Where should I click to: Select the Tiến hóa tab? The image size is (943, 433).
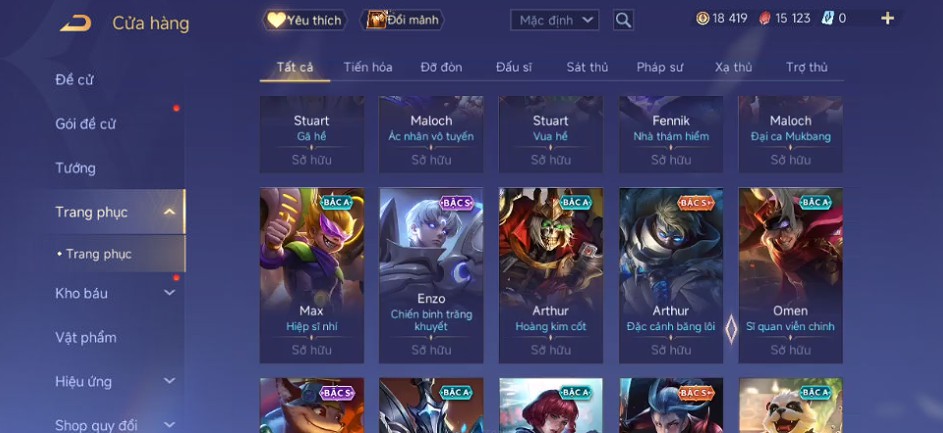click(368, 67)
